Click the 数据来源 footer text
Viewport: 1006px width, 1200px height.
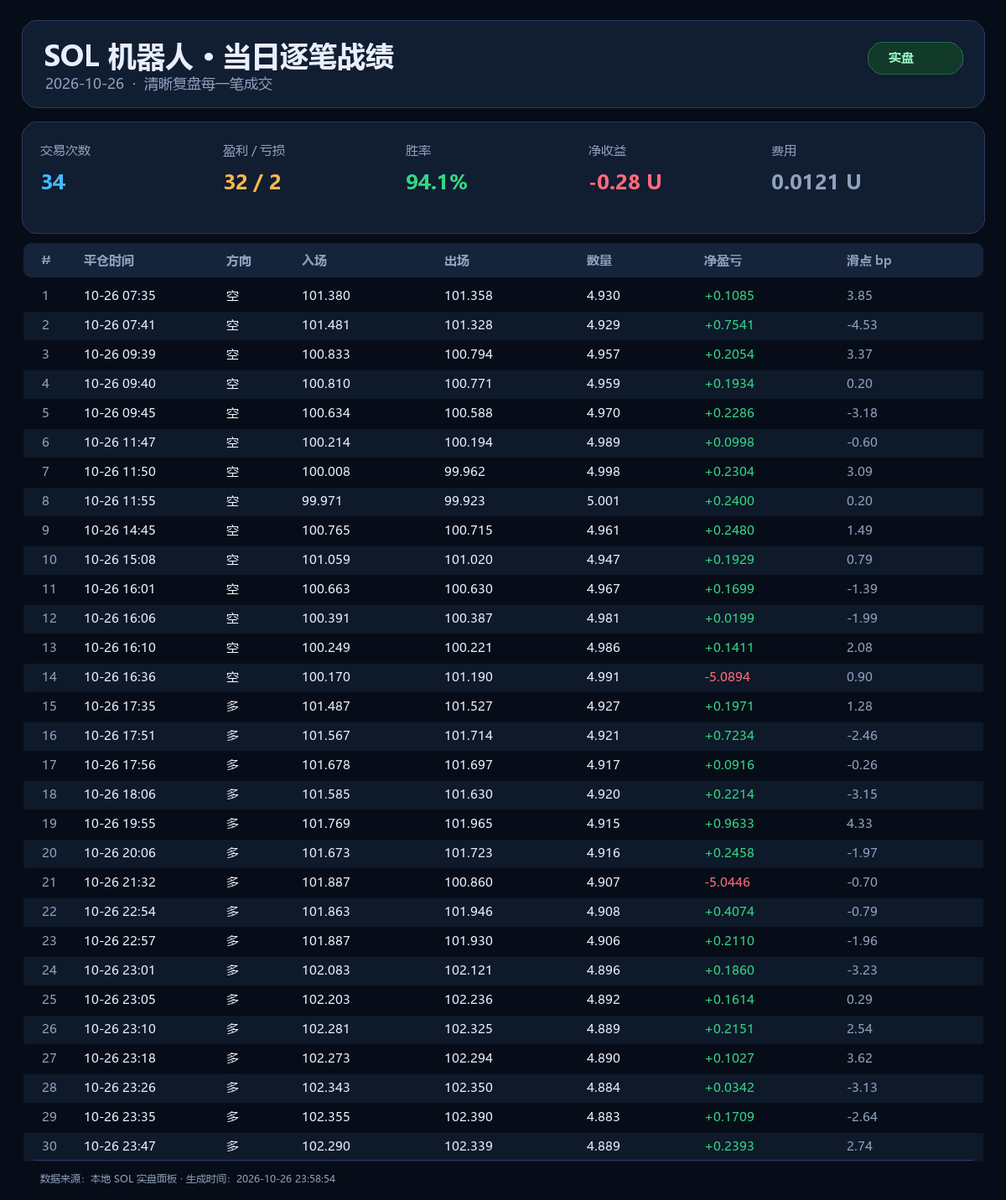point(187,1179)
